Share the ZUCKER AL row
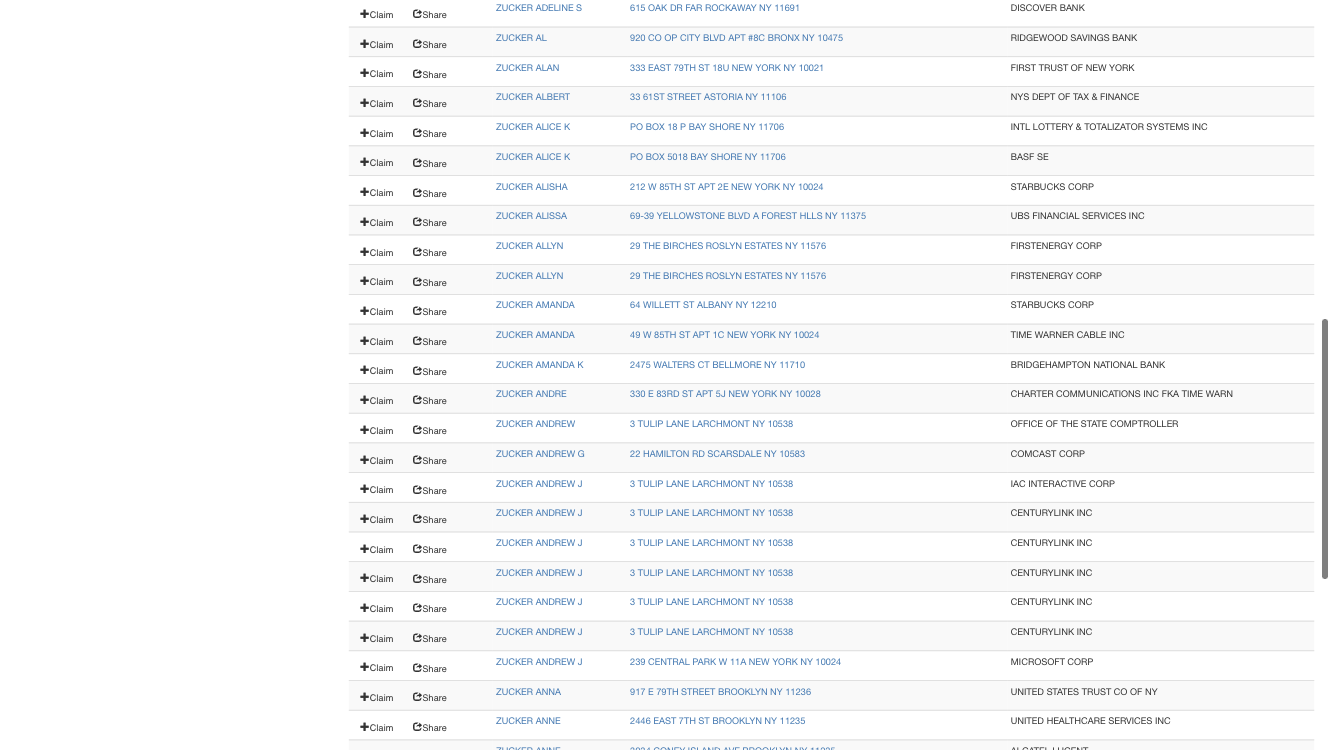The image size is (1334, 750). coord(430,45)
